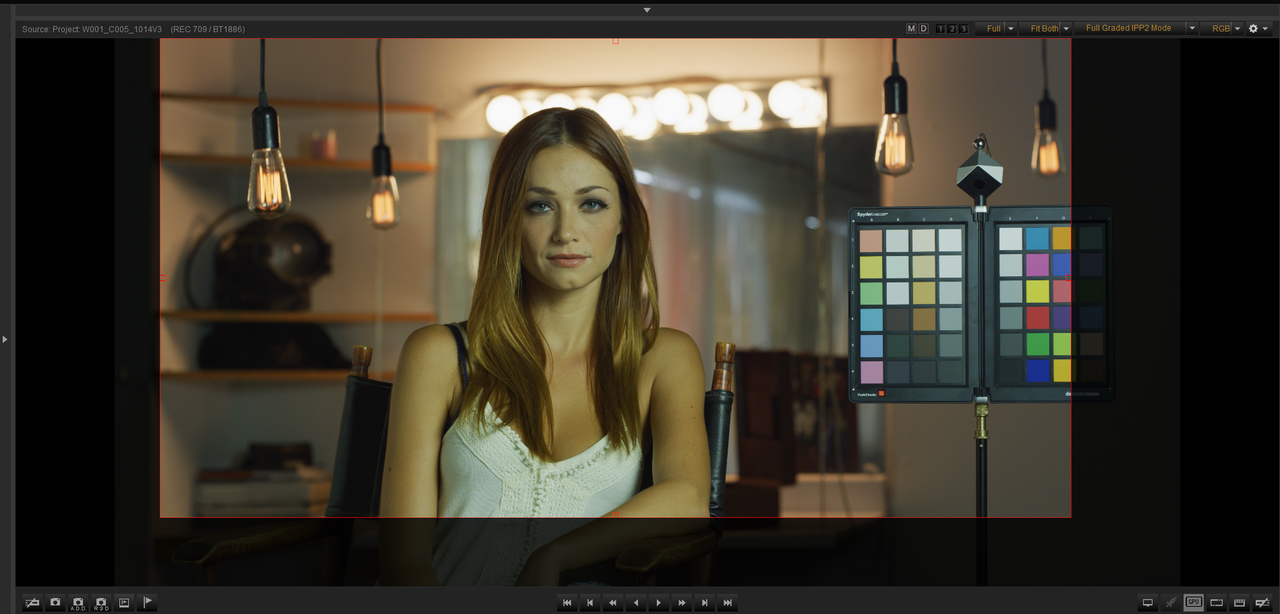Click the camera R3D snapshot icon

(x=101, y=603)
